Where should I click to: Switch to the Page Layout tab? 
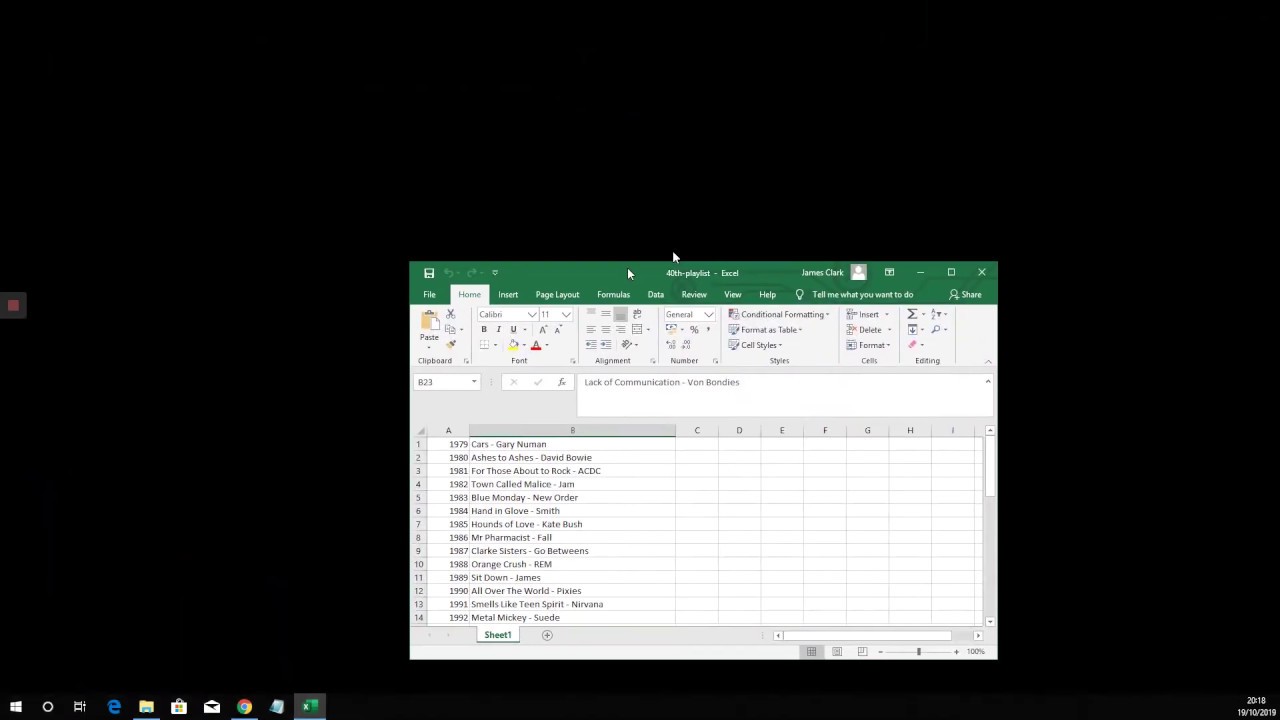tap(557, 294)
